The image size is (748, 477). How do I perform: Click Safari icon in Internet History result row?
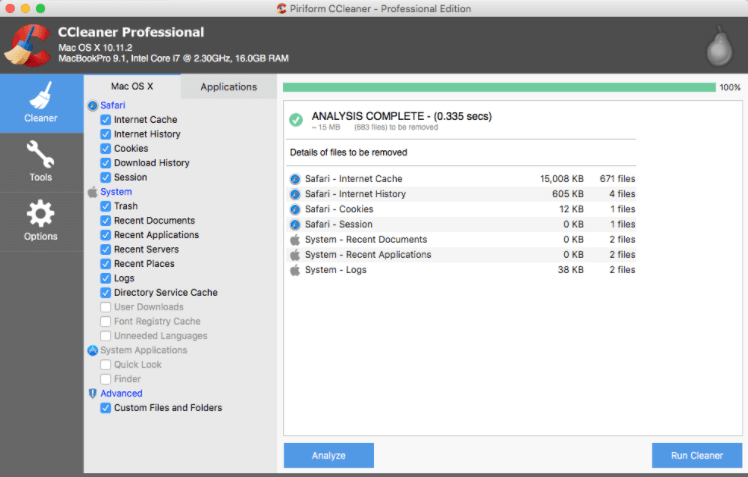coord(295,194)
